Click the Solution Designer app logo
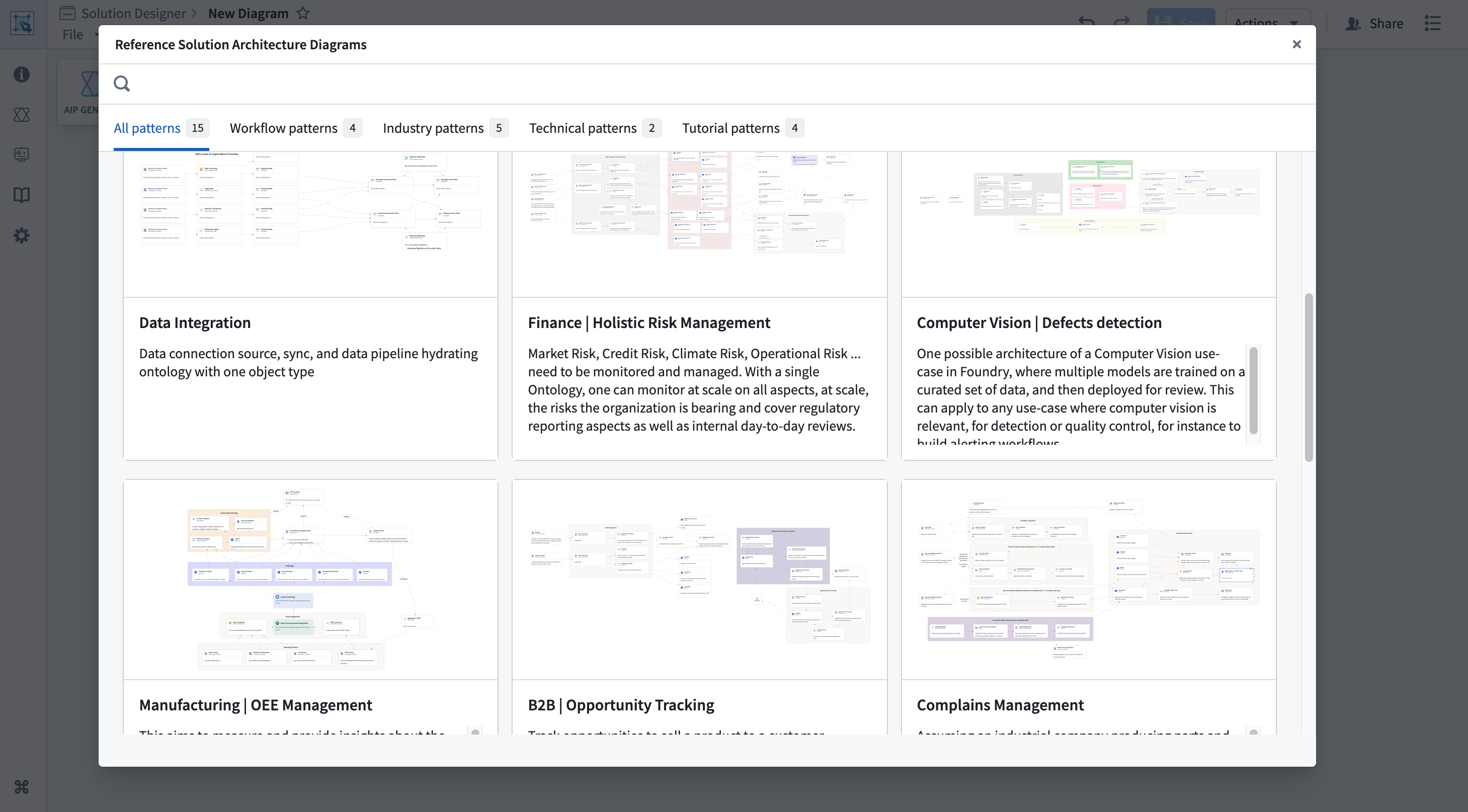The height and width of the screenshot is (812, 1468). pos(23,23)
